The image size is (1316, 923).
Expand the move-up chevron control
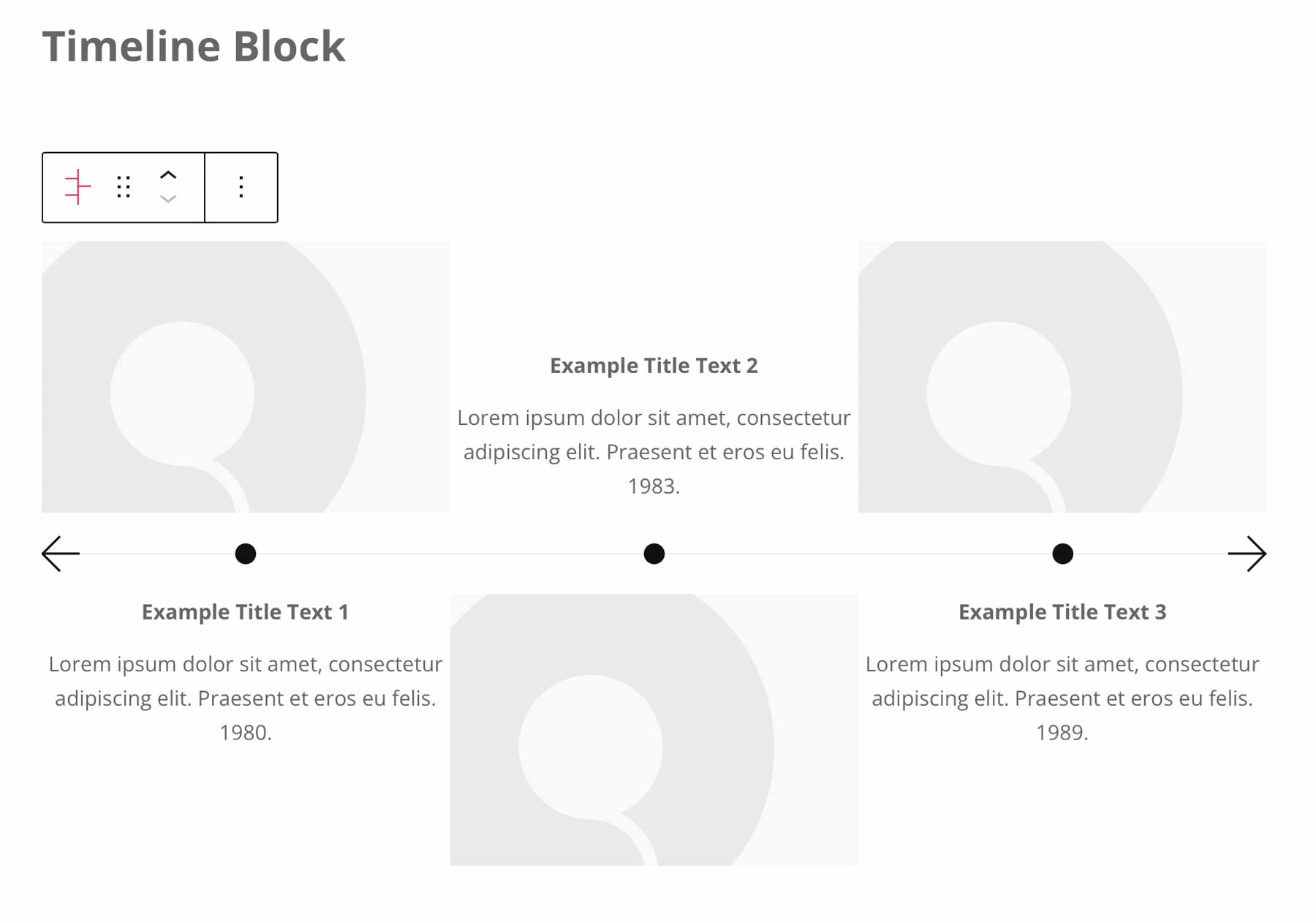click(168, 175)
